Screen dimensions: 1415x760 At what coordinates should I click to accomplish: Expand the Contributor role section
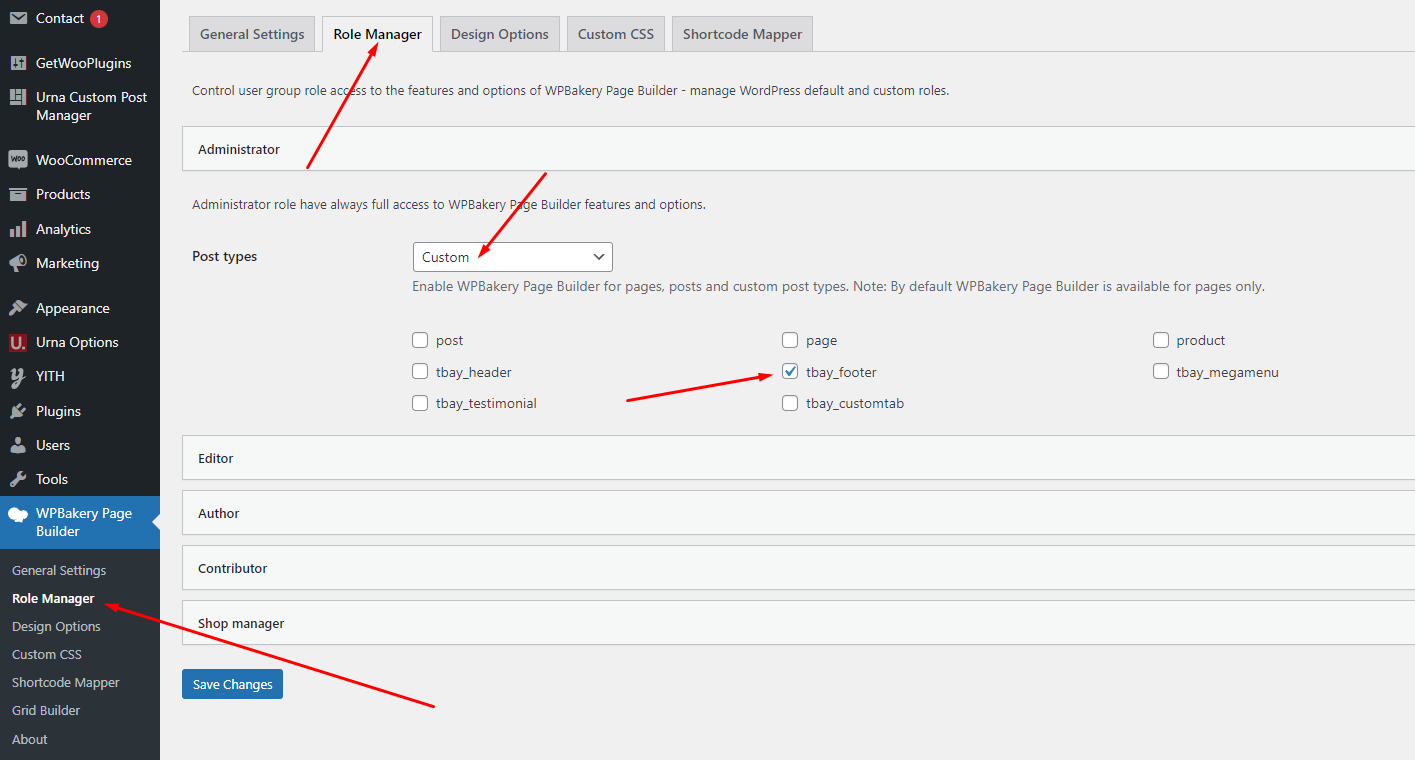(x=798, y=568)
